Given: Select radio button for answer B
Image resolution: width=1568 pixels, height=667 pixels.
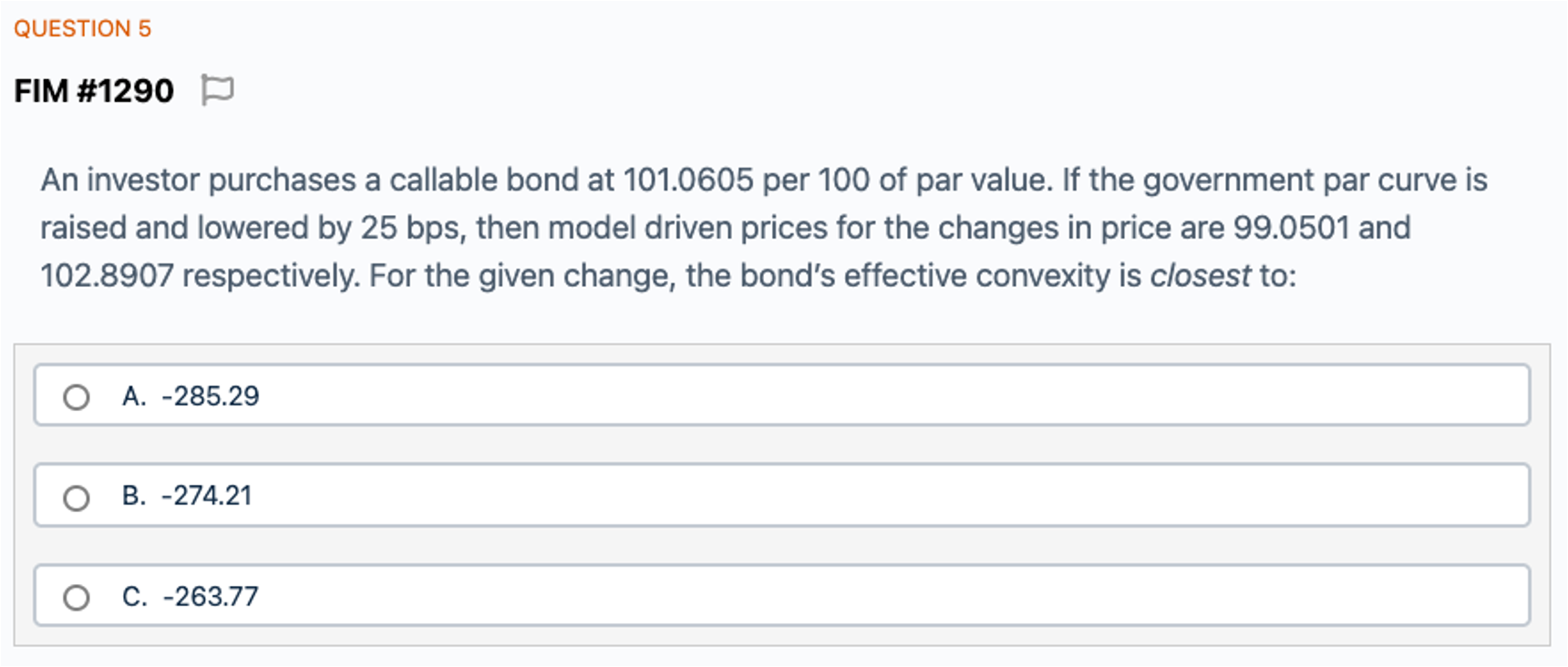Looking at the screenshot, I should point(77,498).
